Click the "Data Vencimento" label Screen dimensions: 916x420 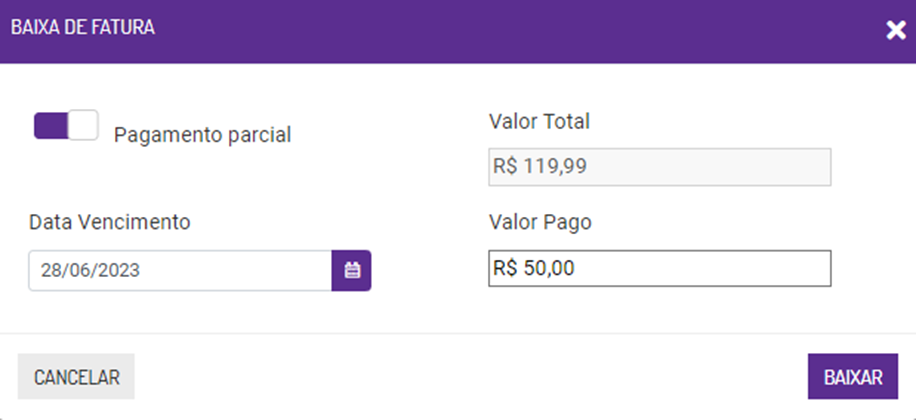point(110,222)
